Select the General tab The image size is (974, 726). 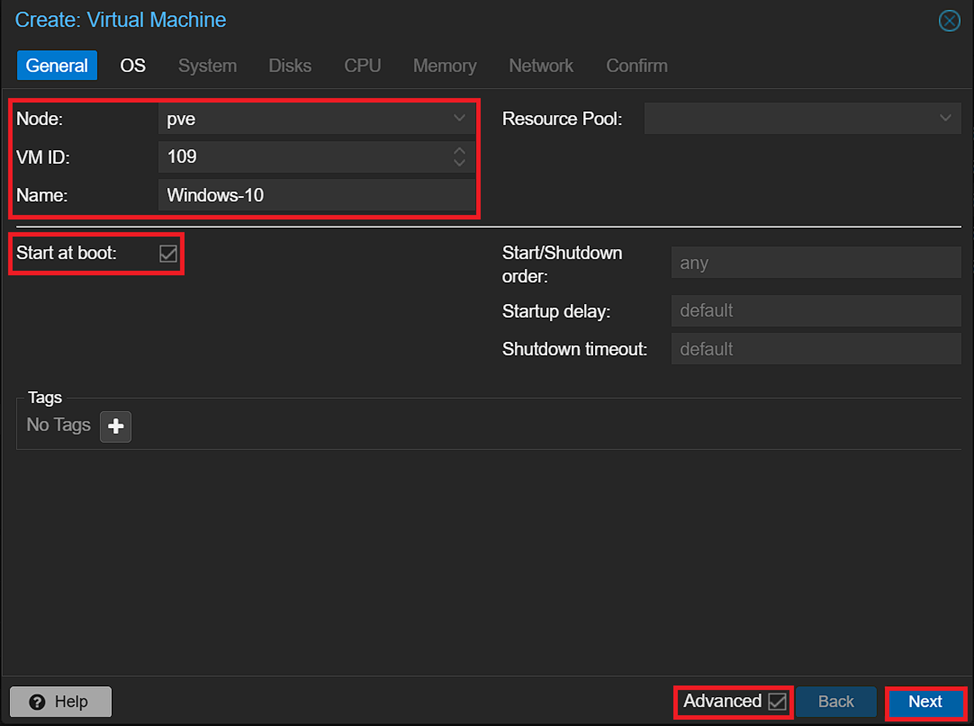57,66
